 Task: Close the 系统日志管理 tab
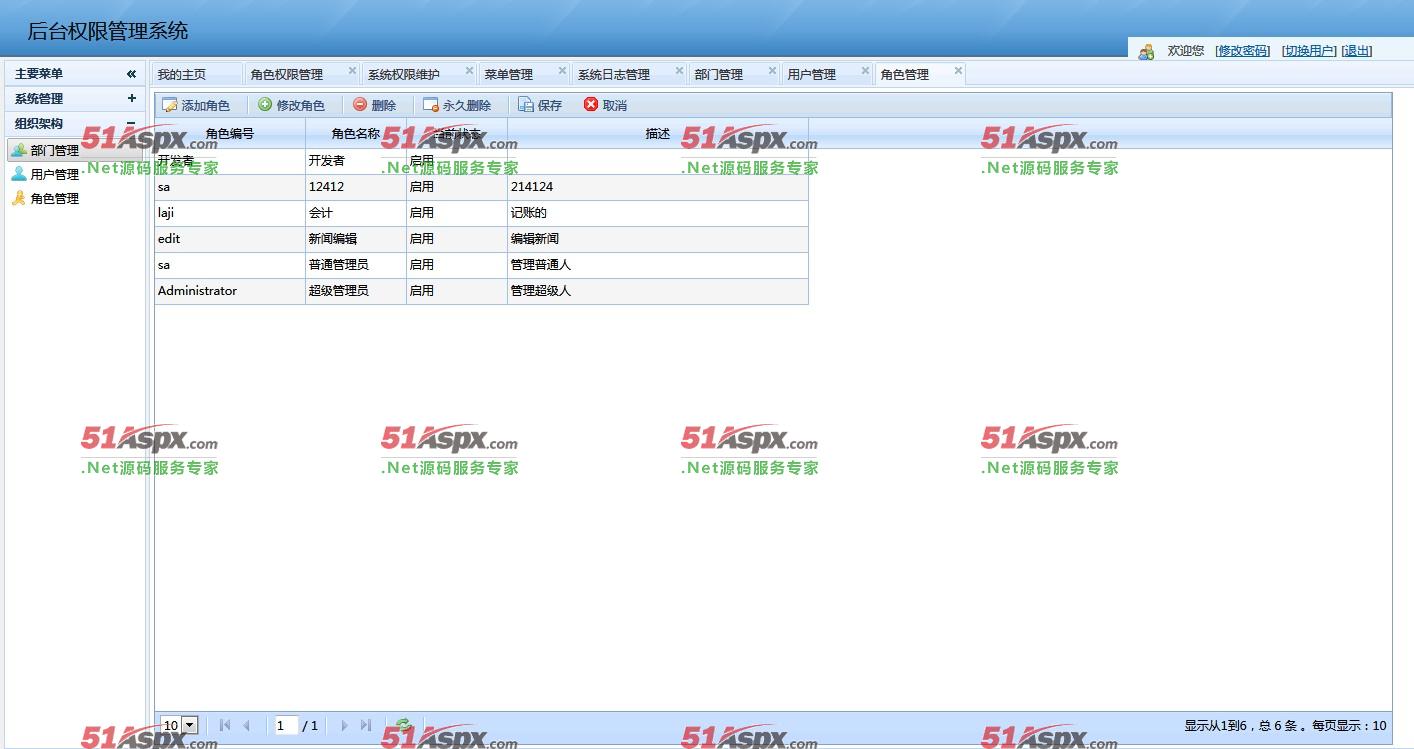(679, 71)
